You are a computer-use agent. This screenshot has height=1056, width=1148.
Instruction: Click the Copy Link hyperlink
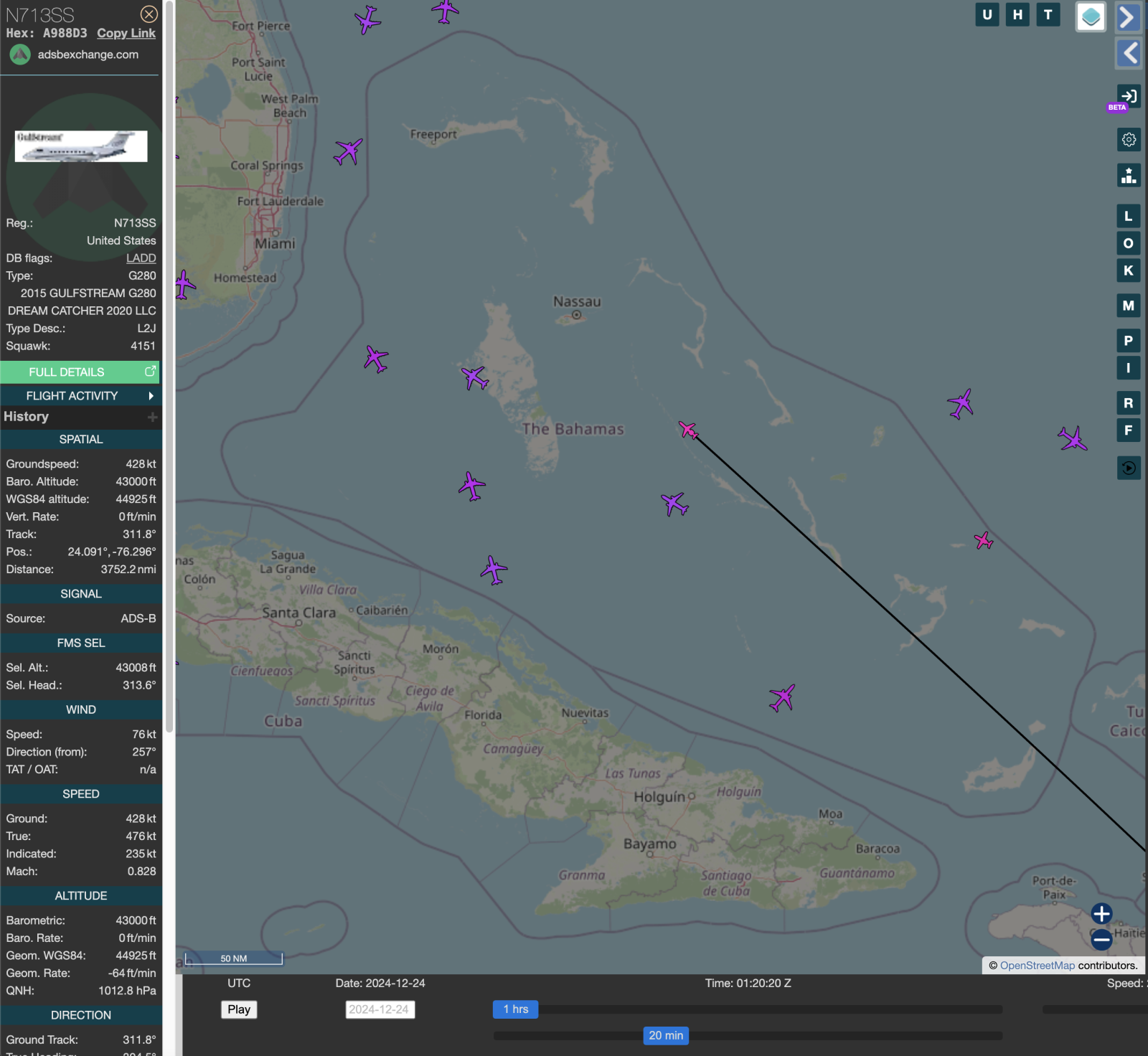click(126, 33)
